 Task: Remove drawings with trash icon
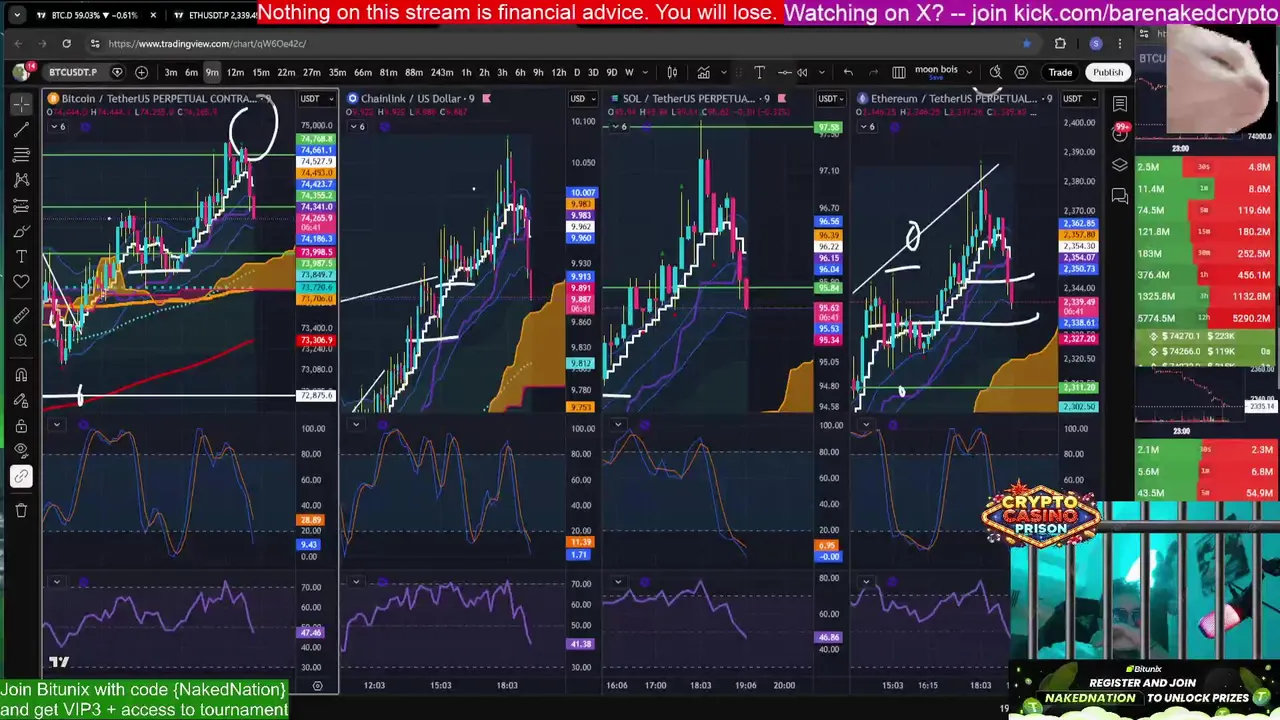click(x=21, y=511)
